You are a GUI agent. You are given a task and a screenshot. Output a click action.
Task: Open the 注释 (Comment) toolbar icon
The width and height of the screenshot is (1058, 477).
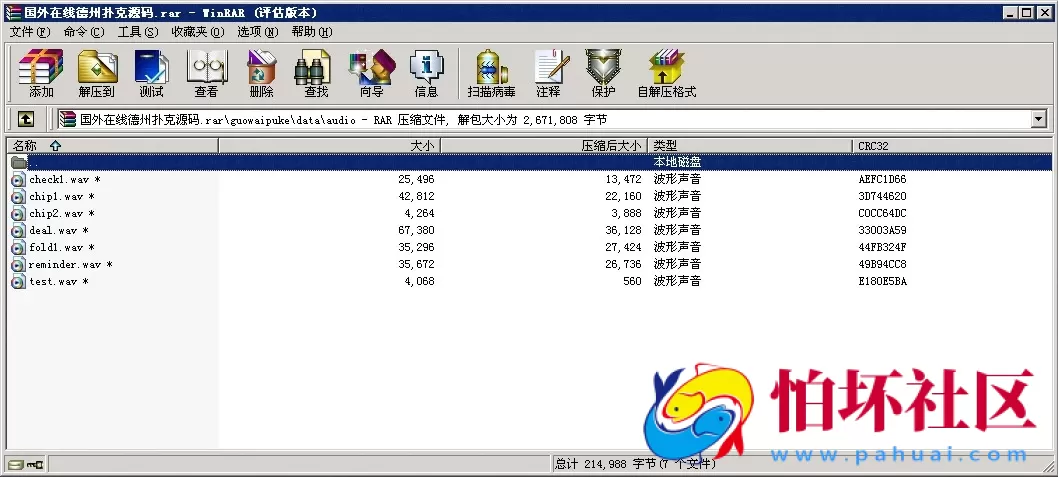(x=548, y=73)
